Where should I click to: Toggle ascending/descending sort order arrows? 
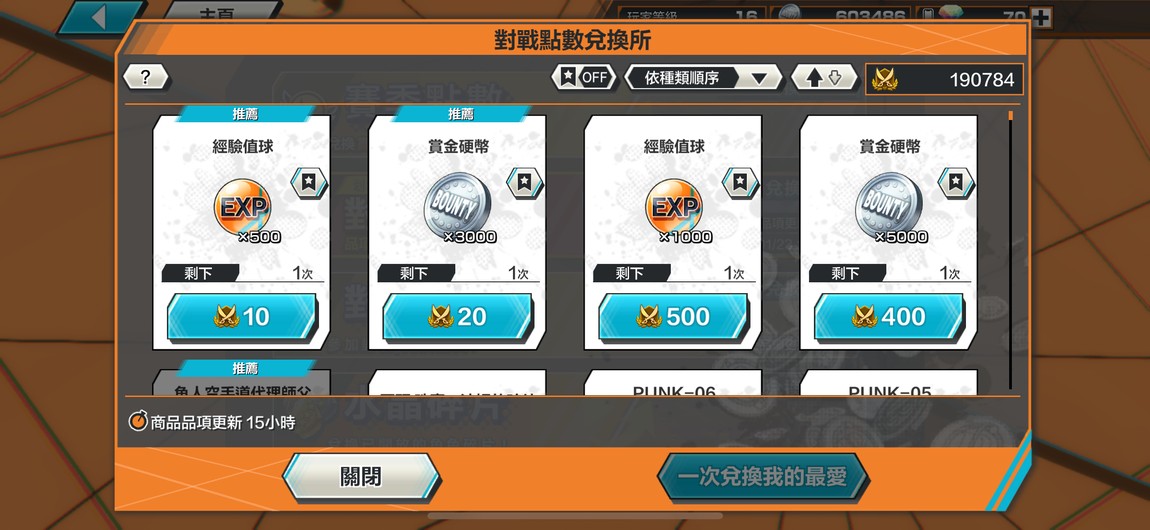point(824,78)
